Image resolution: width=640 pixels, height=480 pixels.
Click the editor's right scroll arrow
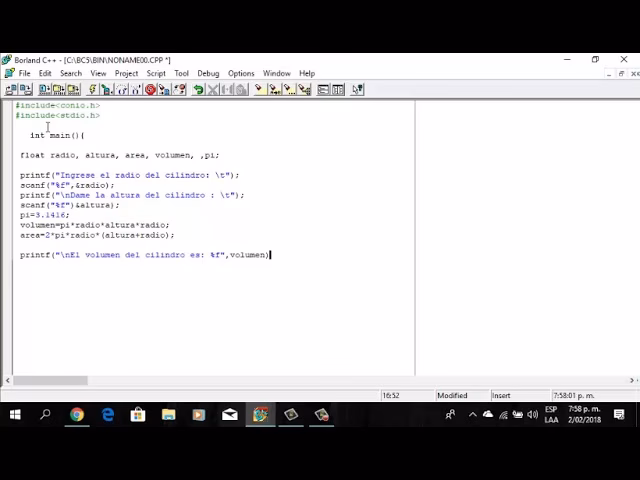[x=632, y=380]
